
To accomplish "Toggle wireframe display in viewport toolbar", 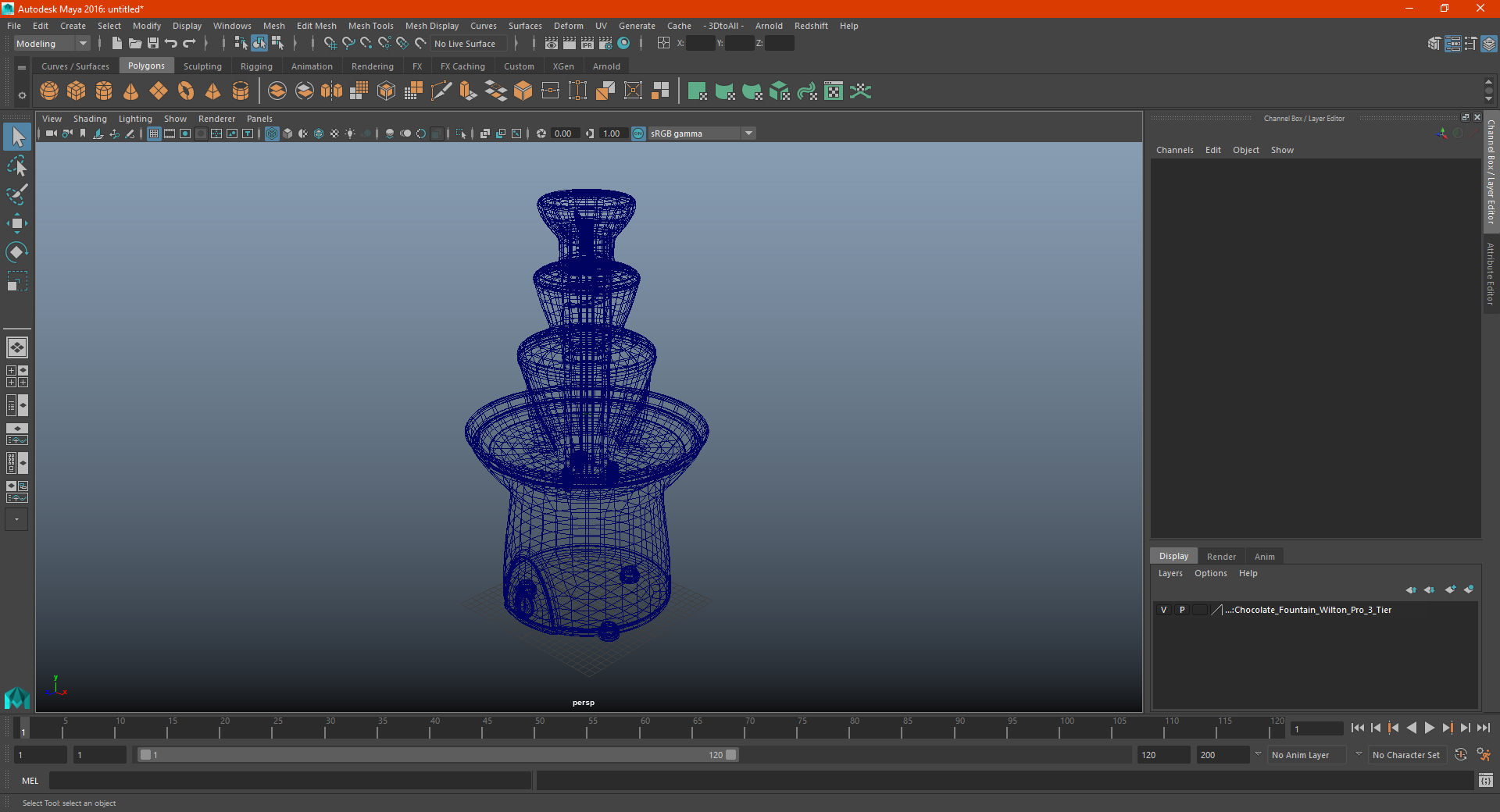I will coord(272,134).
